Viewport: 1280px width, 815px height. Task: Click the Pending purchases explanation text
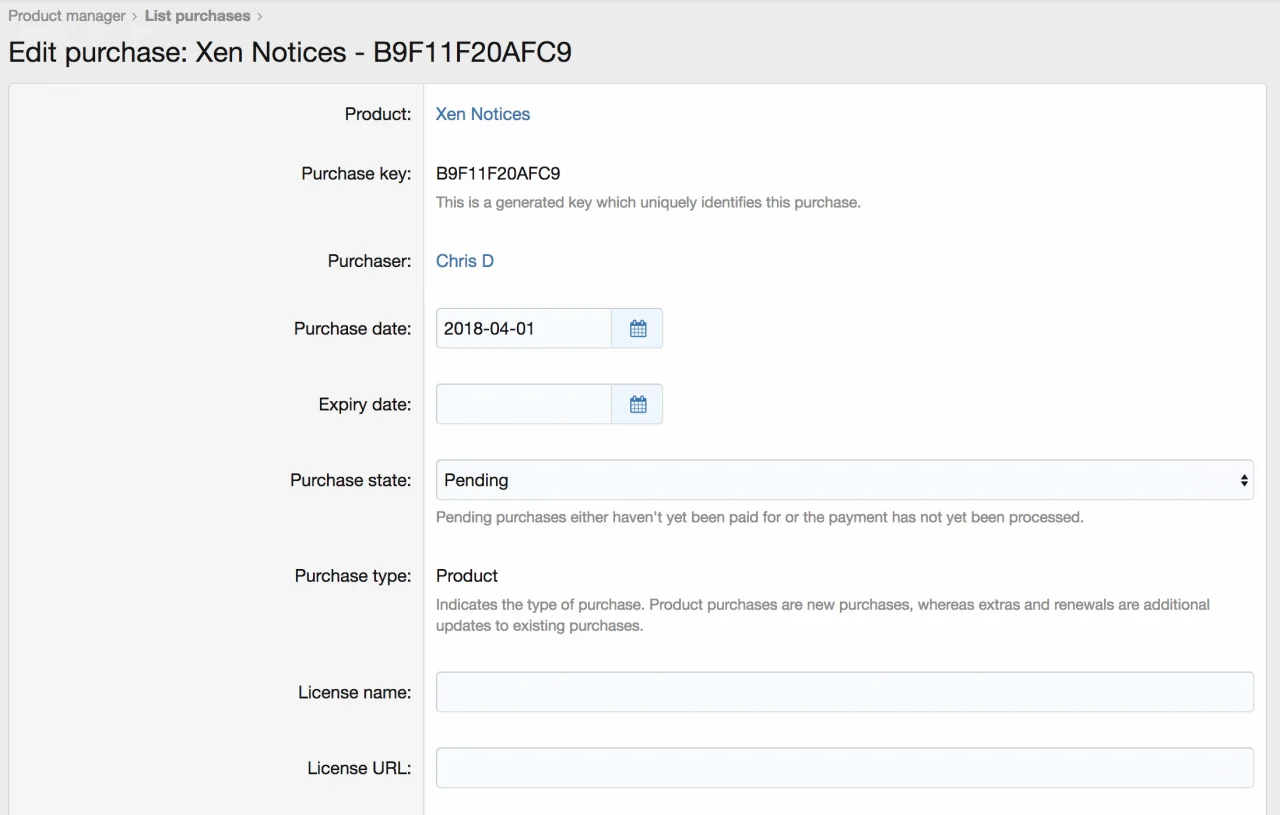point(759,518)
